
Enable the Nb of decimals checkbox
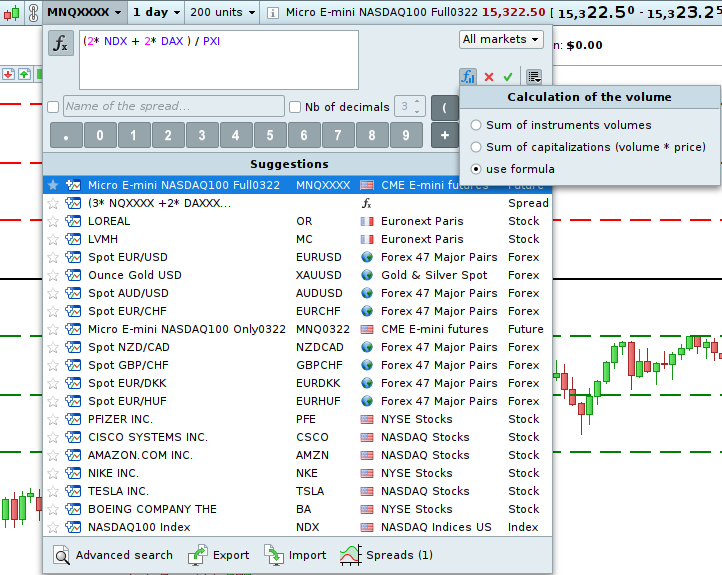tap(295, 107)
